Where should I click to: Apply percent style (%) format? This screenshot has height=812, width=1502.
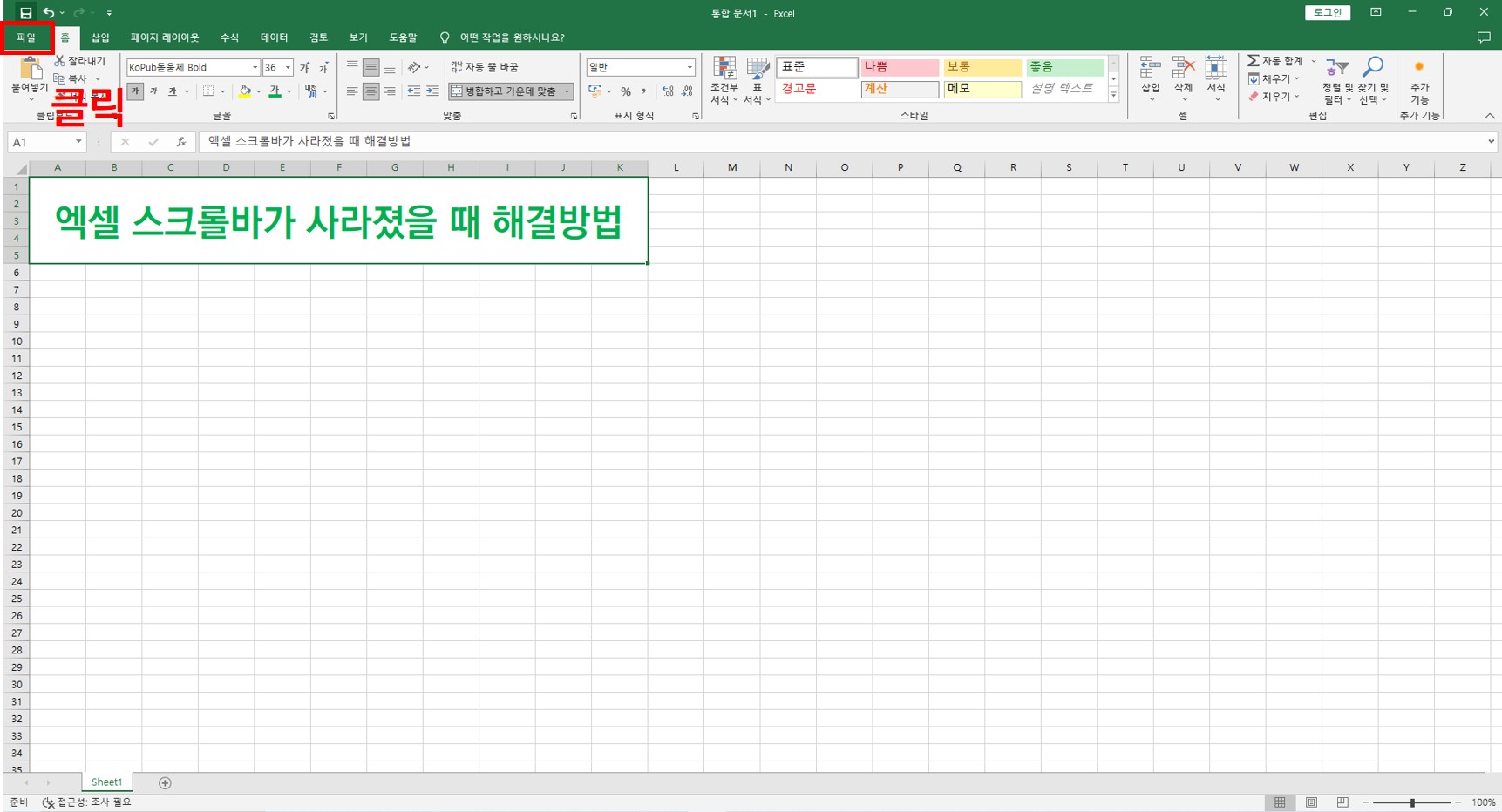click(x=626, y=91)
